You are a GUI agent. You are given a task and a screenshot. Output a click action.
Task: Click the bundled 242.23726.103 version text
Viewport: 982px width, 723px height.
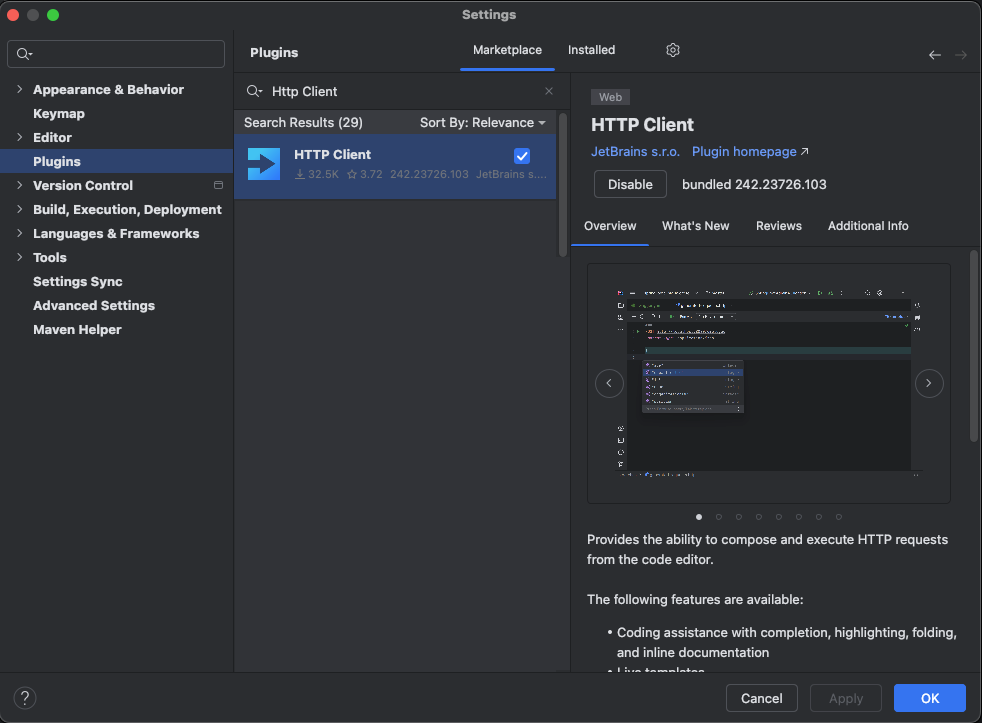pyautogui.click(x=754, y=184)
